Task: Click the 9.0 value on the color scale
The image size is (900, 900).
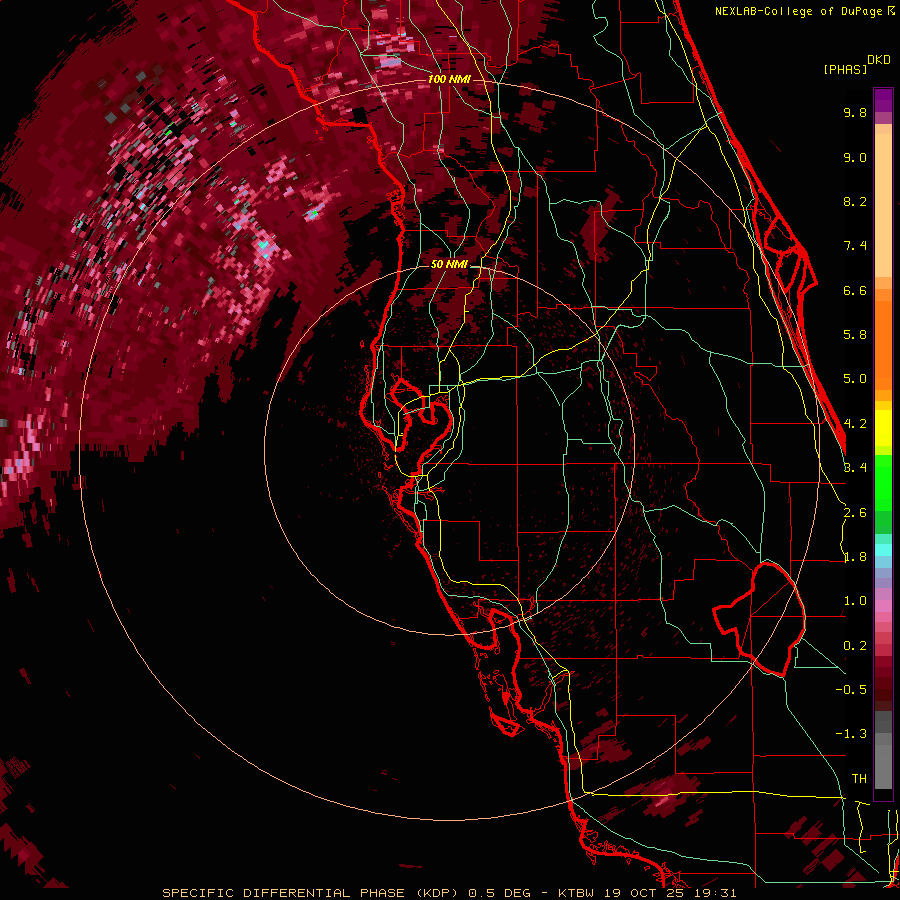Action: [x=855, y=157]
